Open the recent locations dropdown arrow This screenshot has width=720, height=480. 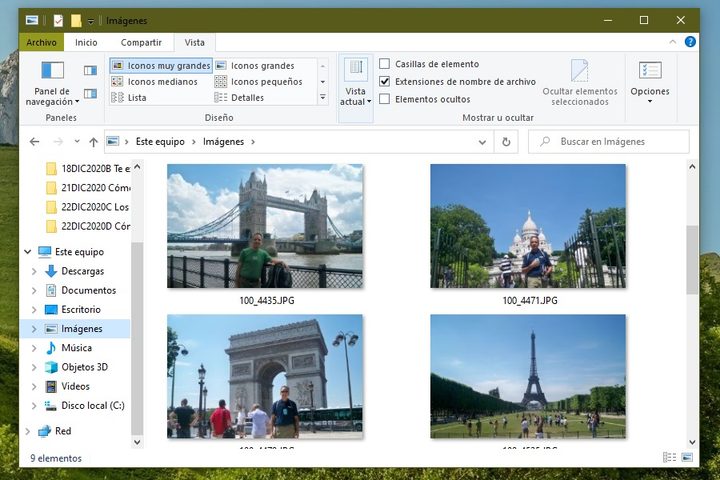[77, 141]
